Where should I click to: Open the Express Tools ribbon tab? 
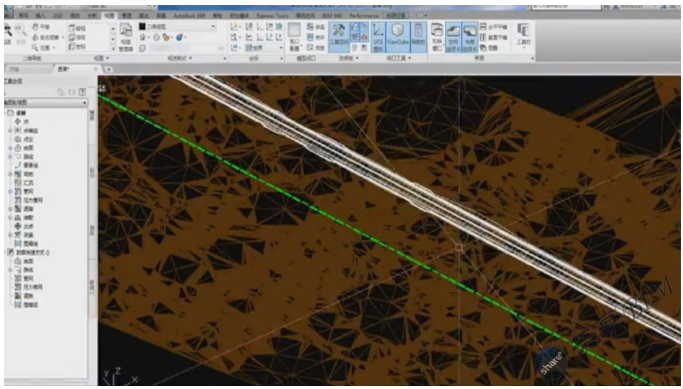pyautogui.click(x=272, y=16)
